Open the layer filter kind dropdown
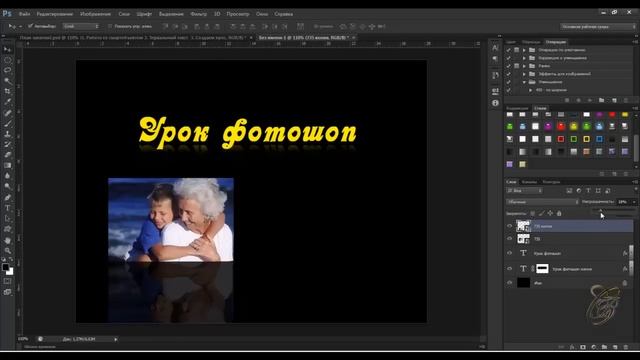The image size is (640, 360). [x=524, y=191]
